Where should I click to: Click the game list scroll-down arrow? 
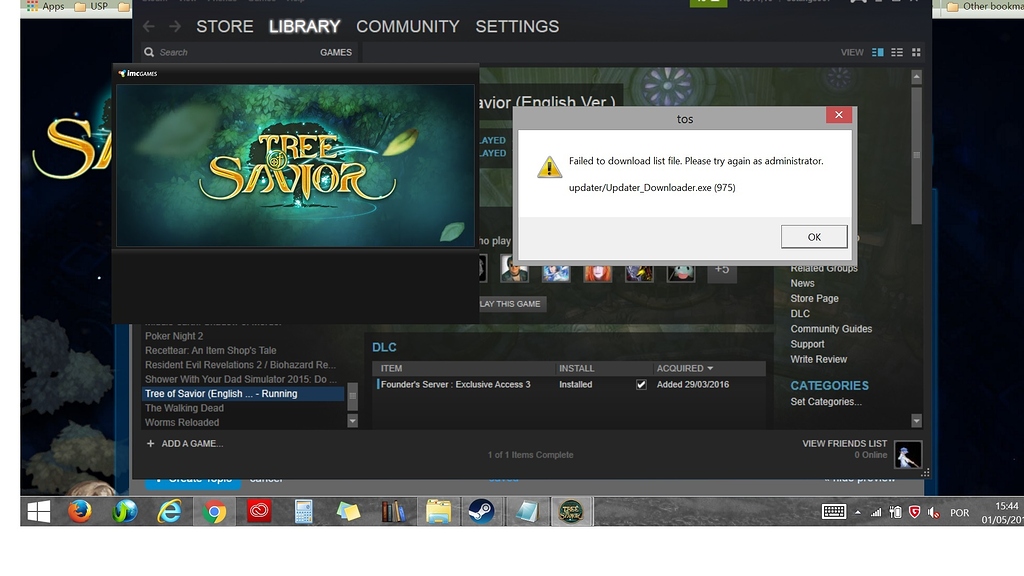[352, 421]
